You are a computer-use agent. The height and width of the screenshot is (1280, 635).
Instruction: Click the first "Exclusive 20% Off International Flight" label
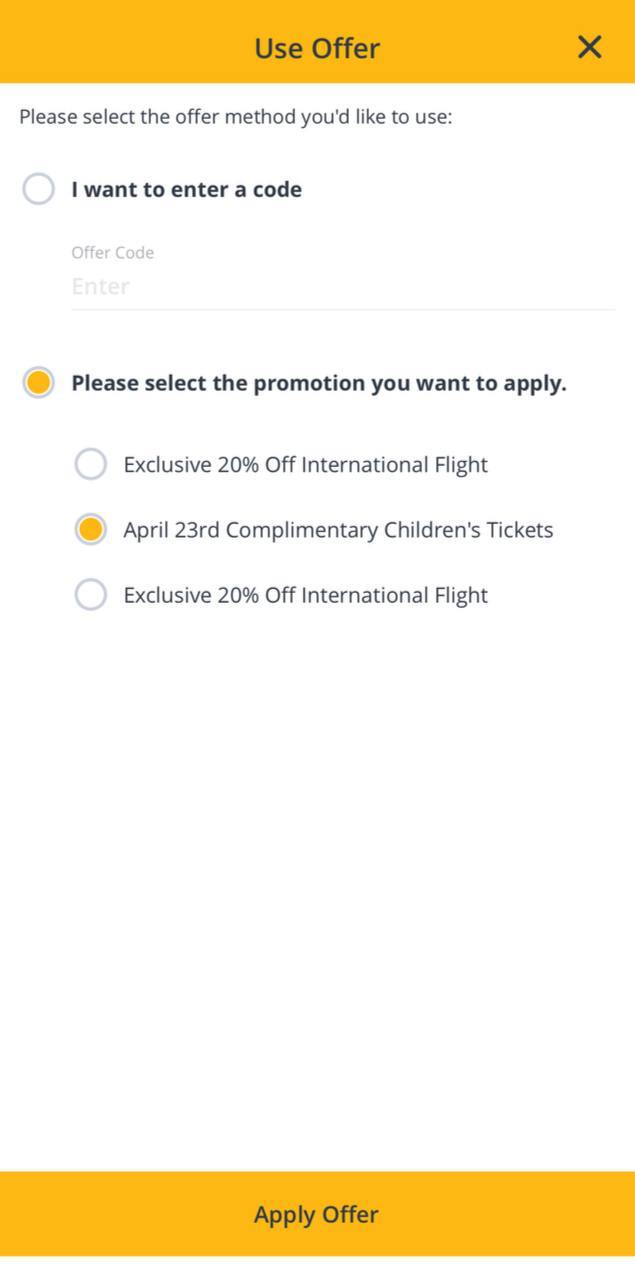click(x=305, y=464)
